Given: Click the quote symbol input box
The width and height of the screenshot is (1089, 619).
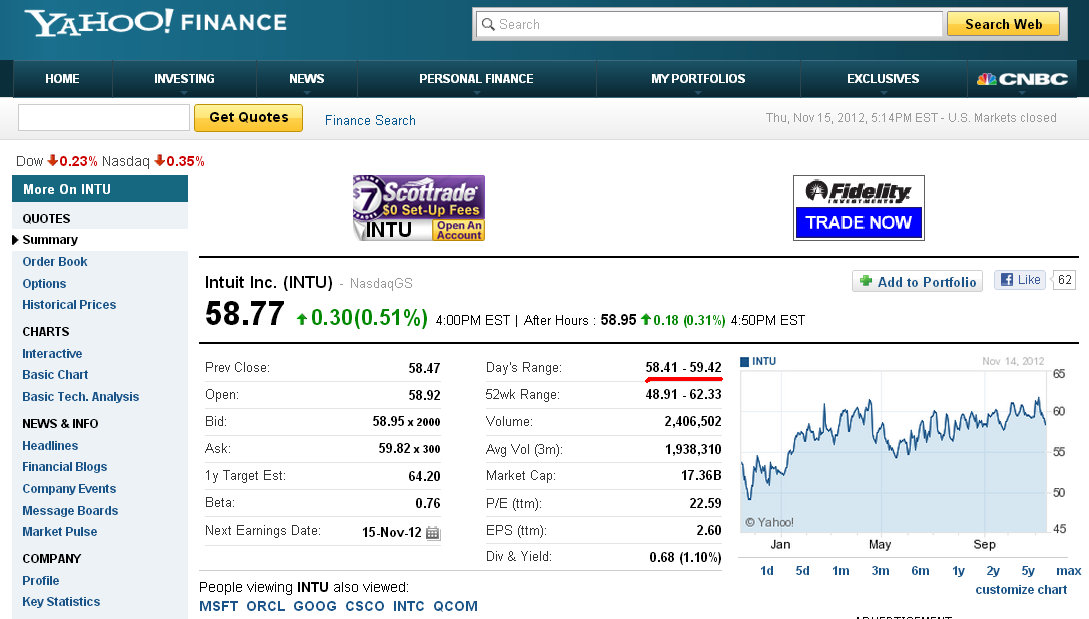Looking at the screenshot, I should (103, 117).
